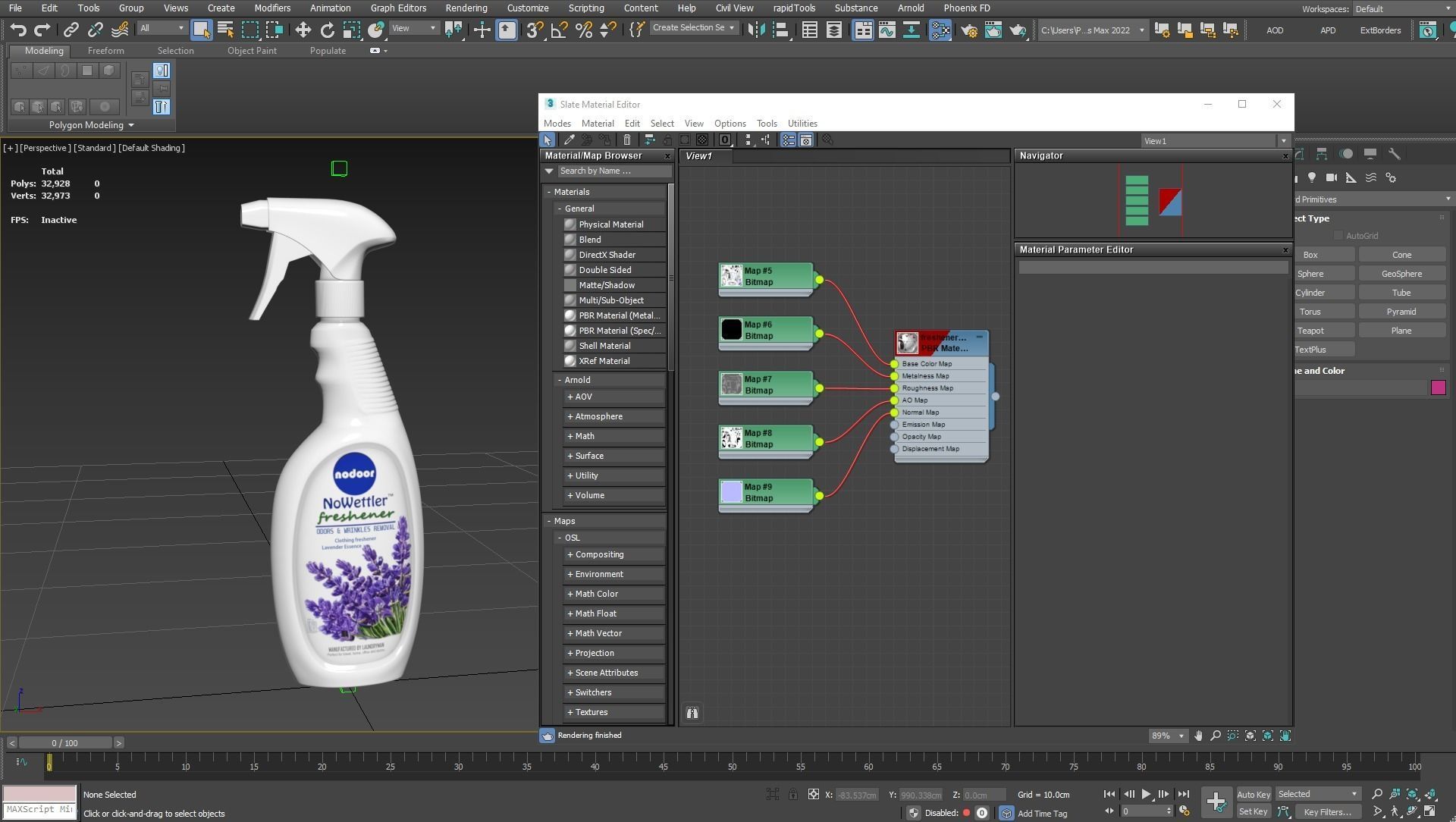Viewport: 1456px width, 822px height.
Task: Click the Pyramid primitive button
Action: (1401, 312)
